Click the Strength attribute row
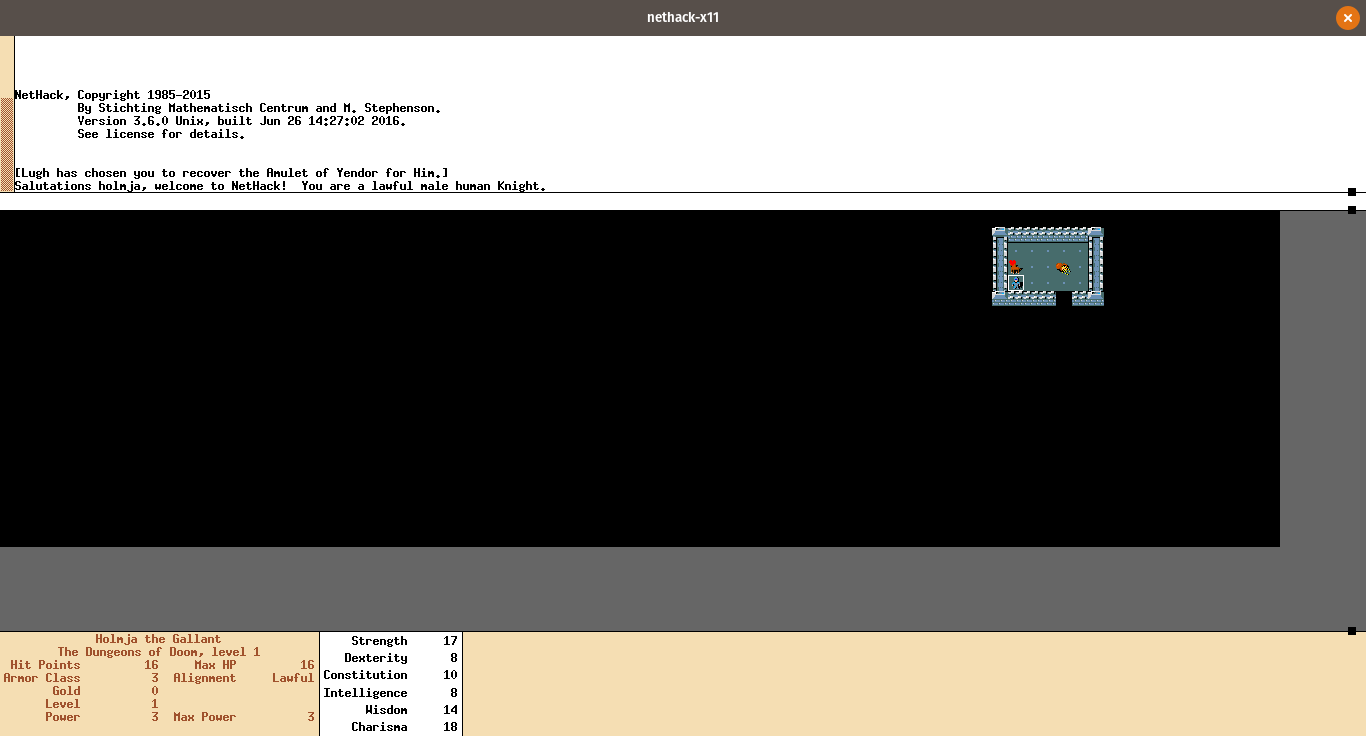Viewport: 1366px width, 736px height. [390, 641]
